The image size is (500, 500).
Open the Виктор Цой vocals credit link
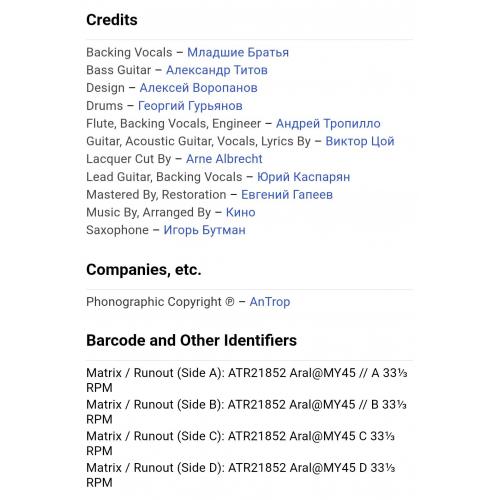point(360,141)
